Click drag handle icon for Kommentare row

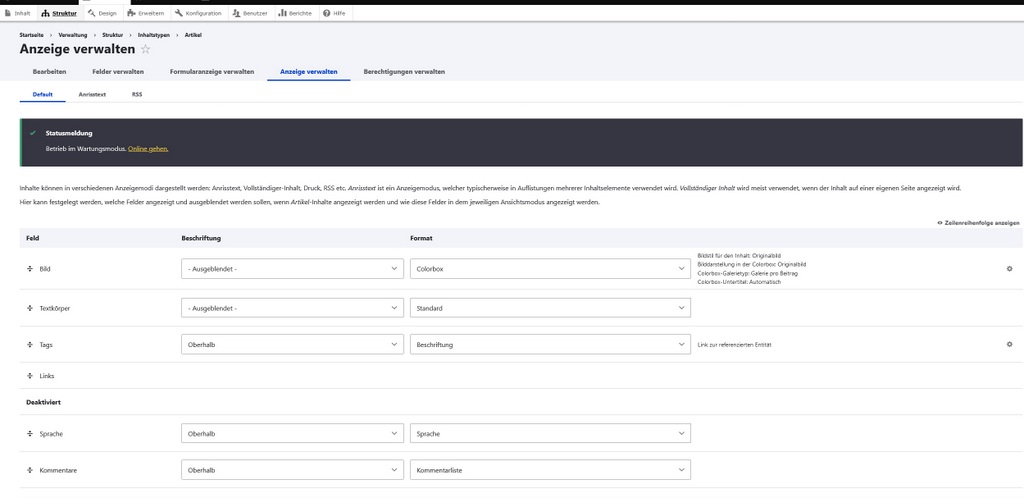coord(30,470)
